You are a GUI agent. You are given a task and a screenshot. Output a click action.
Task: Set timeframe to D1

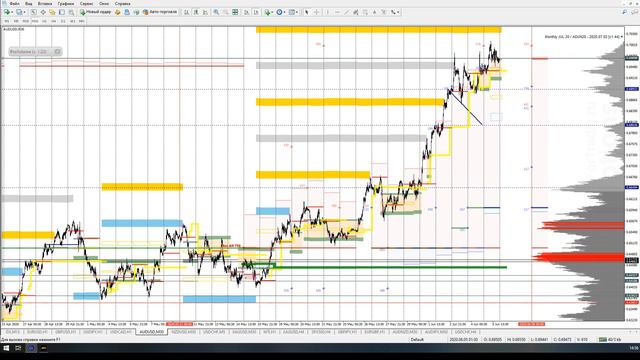[x=63, y=21]
